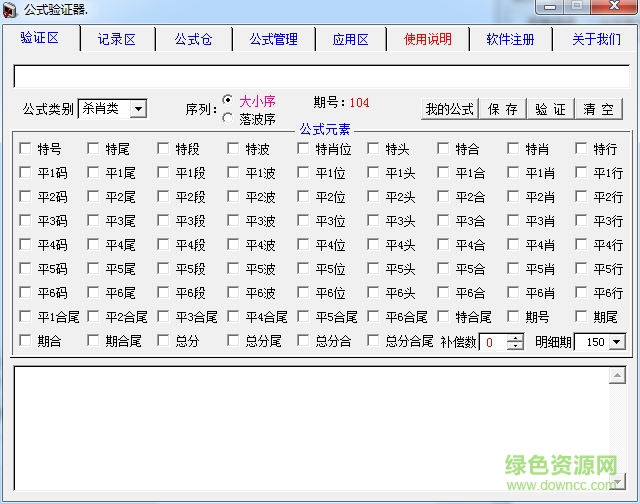Tick the 平3段 checkbox
This screenshot has width=640, height=504.
(x=163, y=221)
